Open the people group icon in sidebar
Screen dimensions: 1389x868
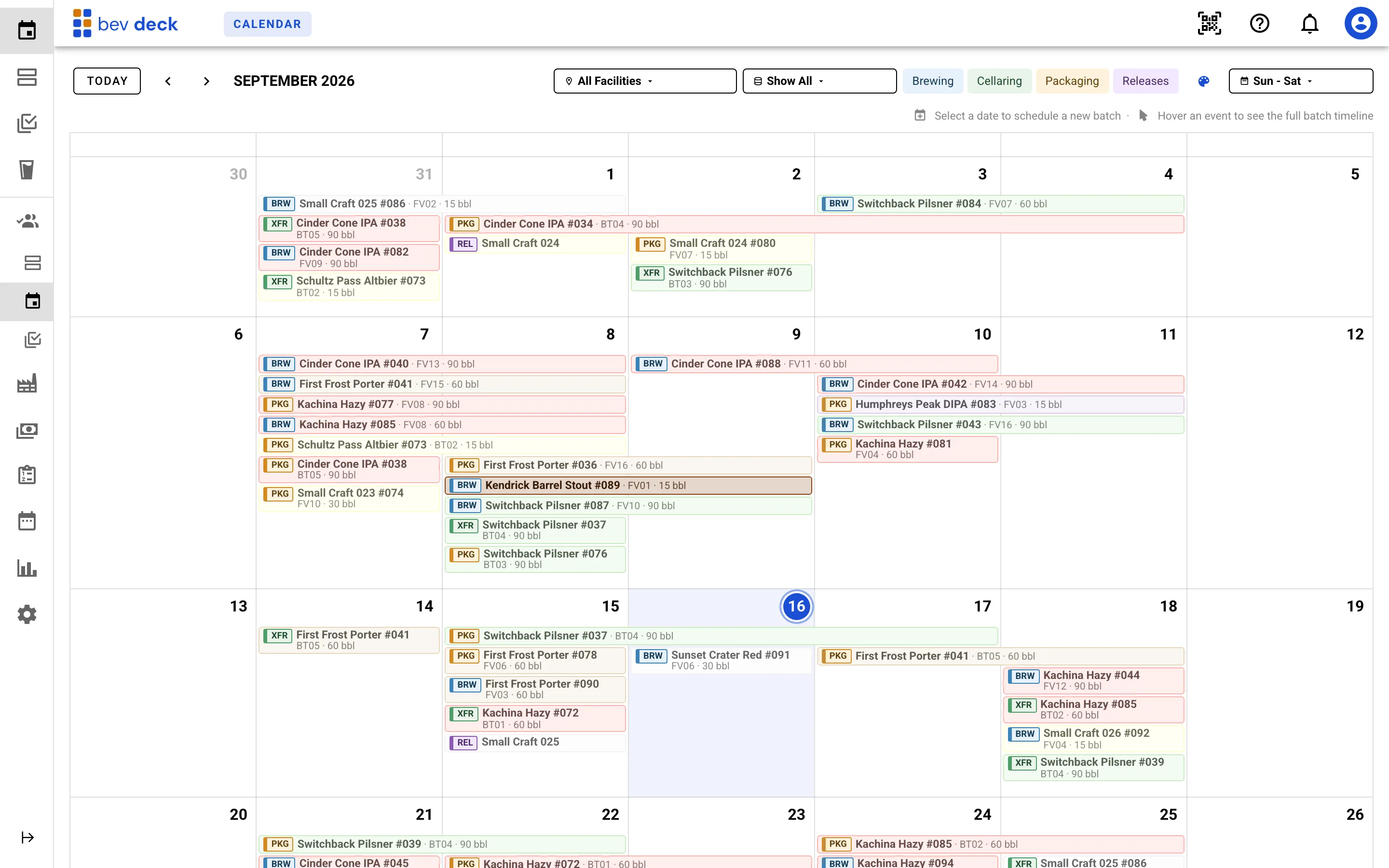(x=27, y=220)
